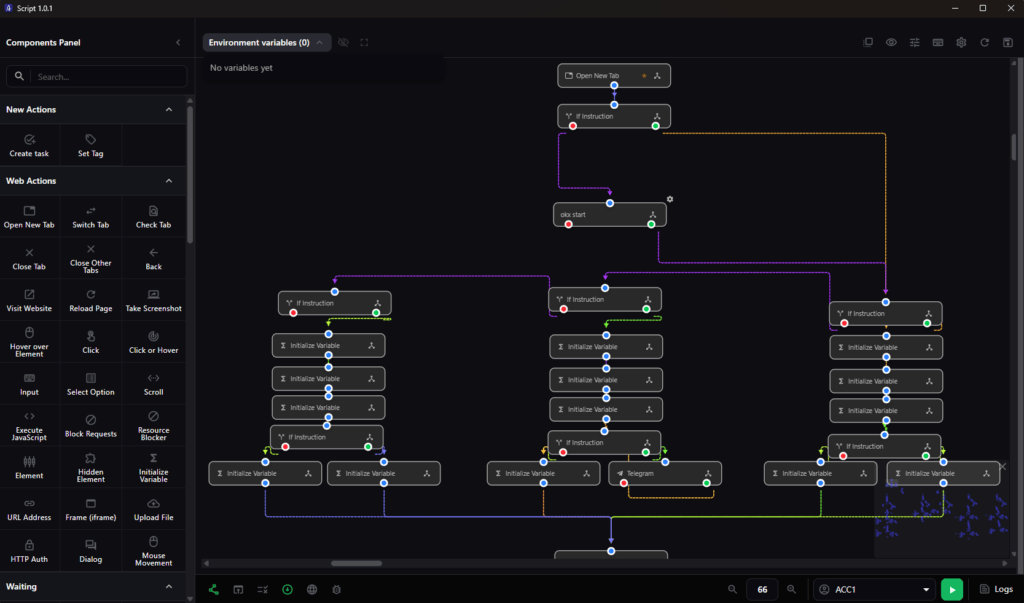Choose the Block Requests action

(91, 426)
